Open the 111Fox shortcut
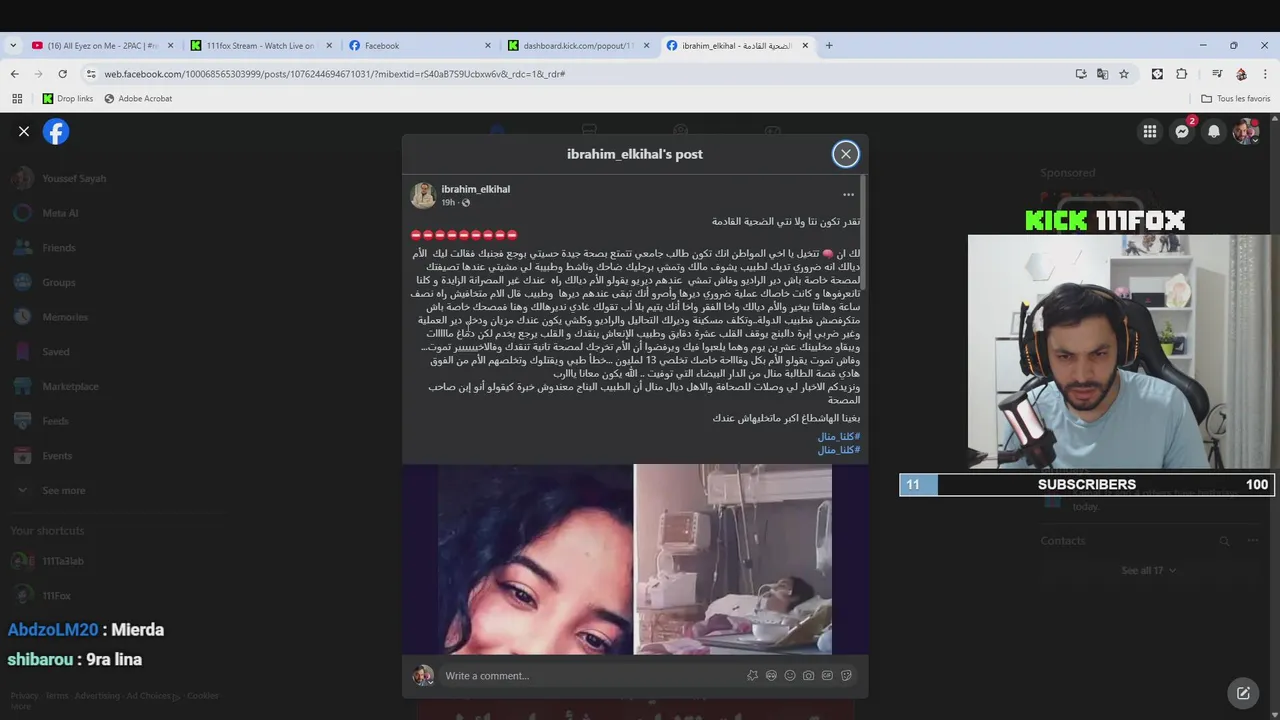Image resolution: width=1280 pixels, height=720 pixels. (56, 596)
